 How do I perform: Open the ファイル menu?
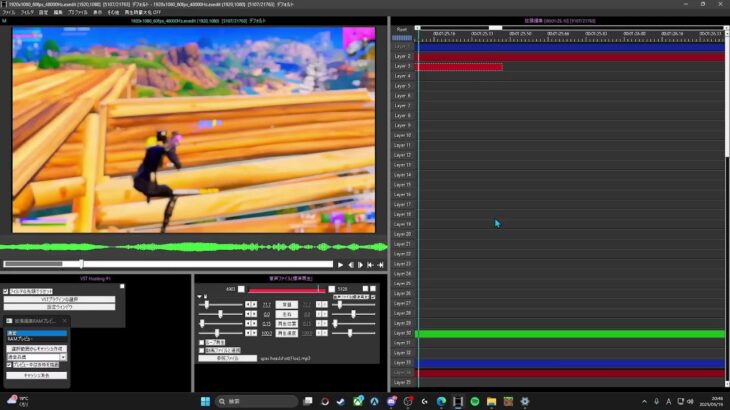click(x=8, y=12)
